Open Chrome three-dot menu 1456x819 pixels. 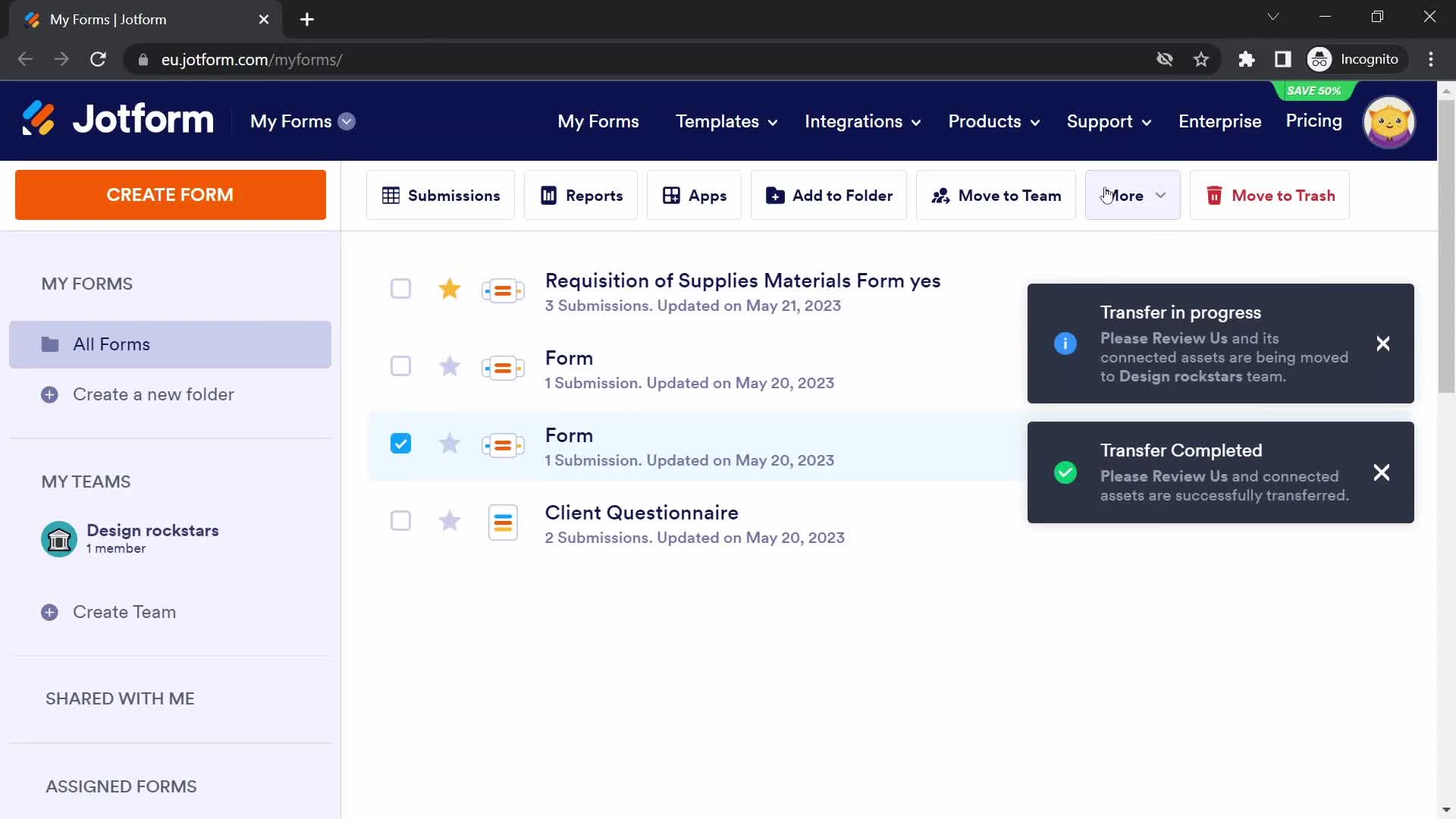tap(1431, 59)
